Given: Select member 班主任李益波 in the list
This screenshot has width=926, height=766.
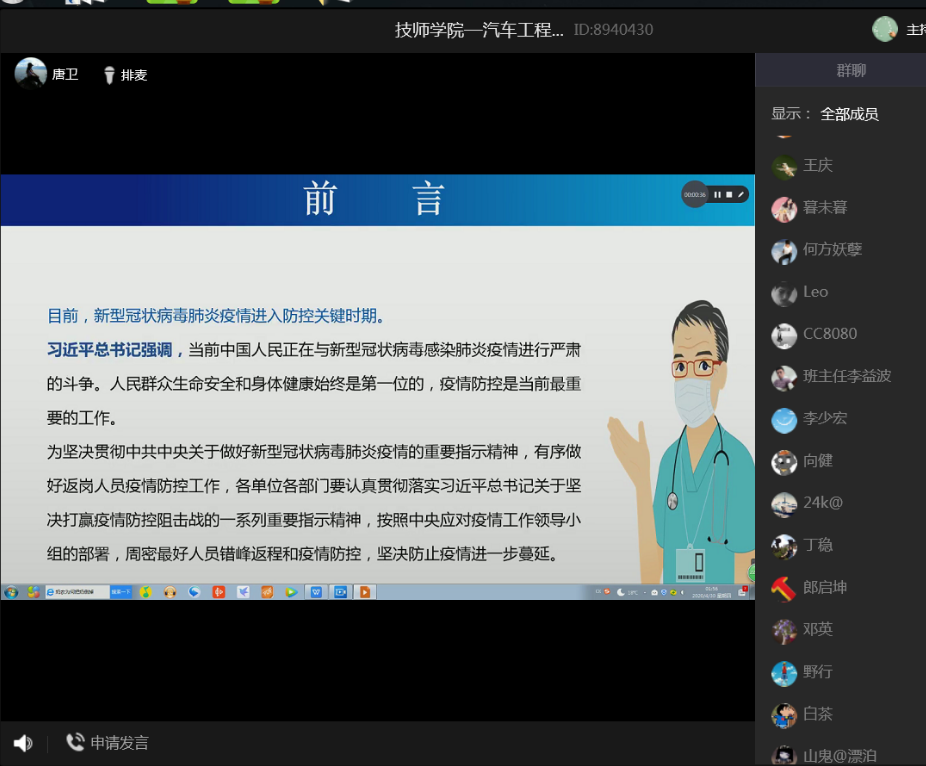Looking at the screenshot, I should pos(847,376).
